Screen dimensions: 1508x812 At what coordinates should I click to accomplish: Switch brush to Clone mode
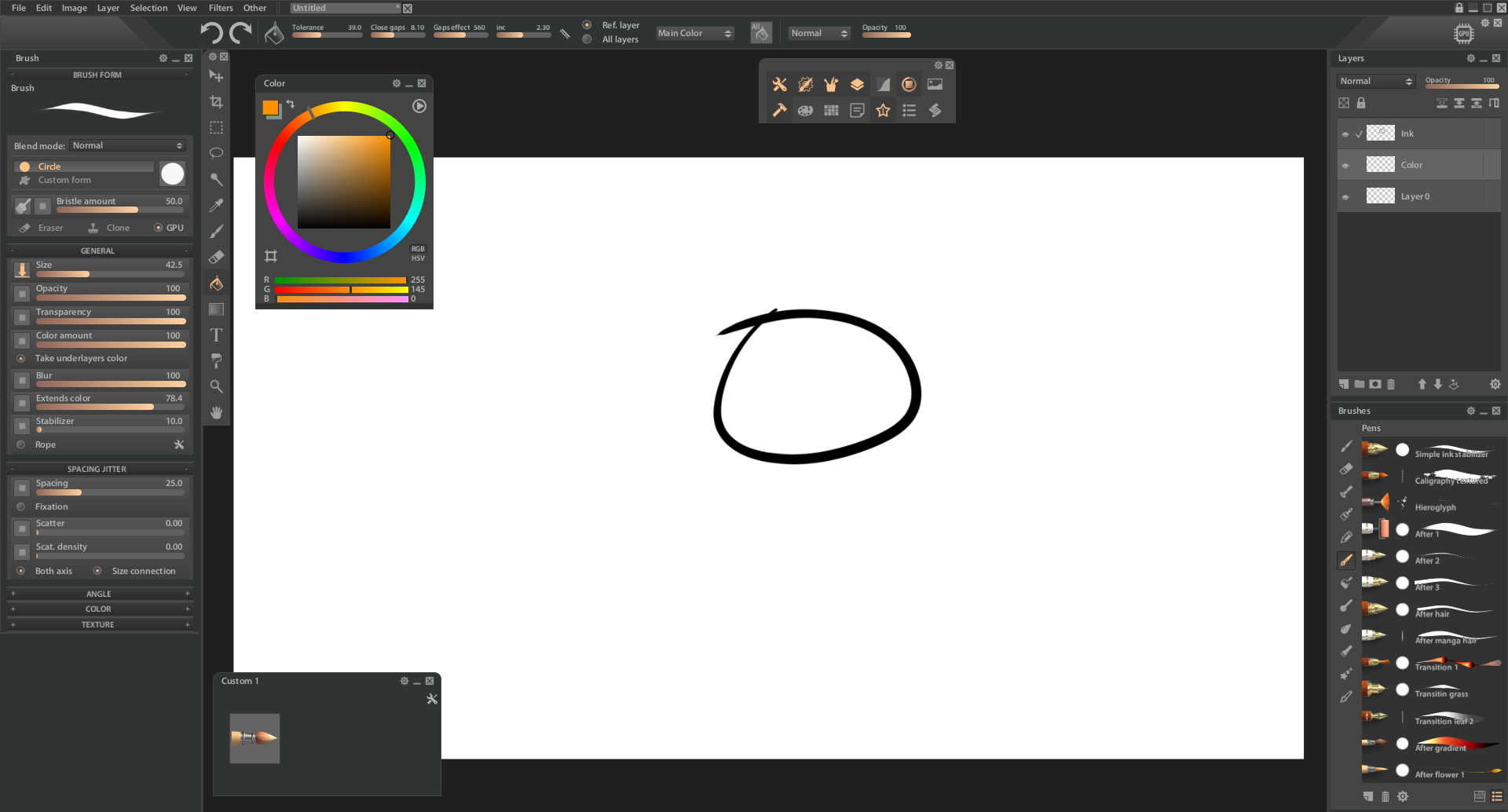(x=109, y=228)
